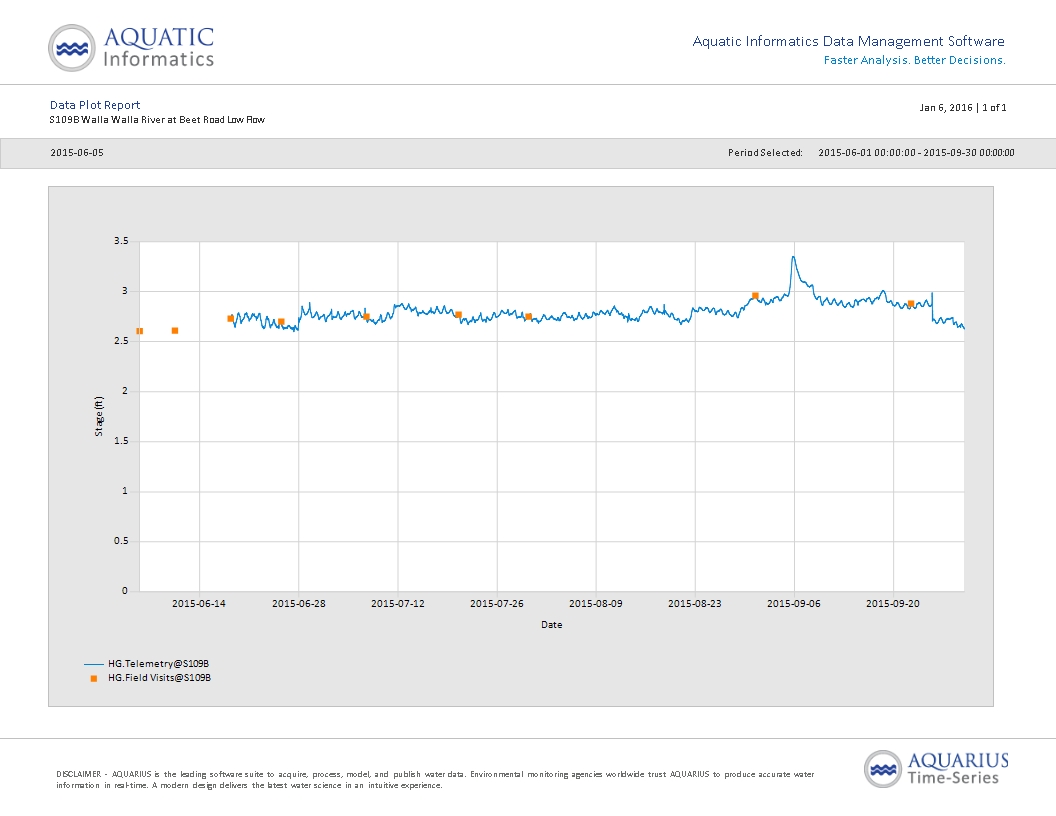Click the AQUARIUS Time-Series wave logo
The width and height of the screenshot is (1056, 816).
point(883,769)
